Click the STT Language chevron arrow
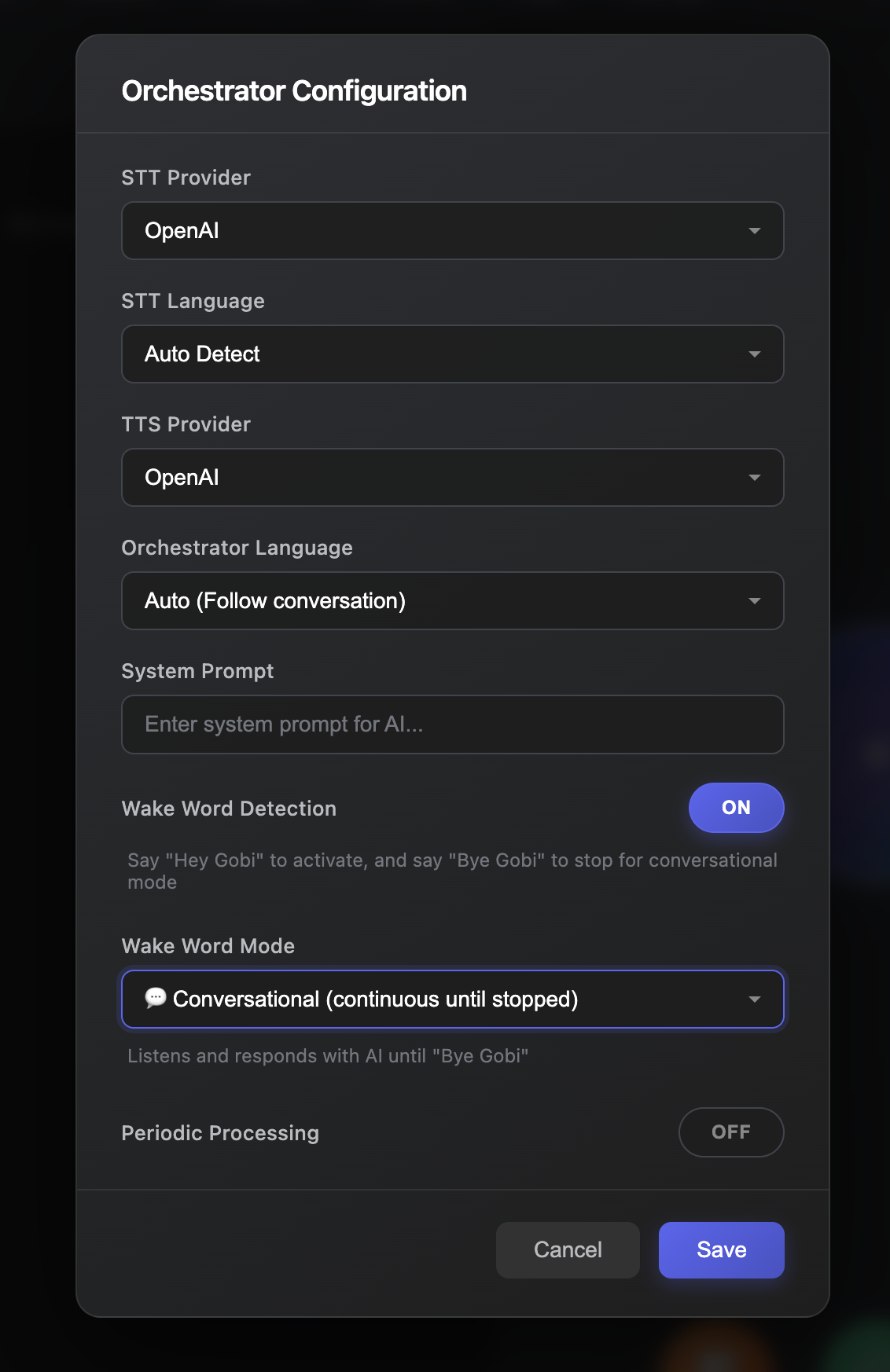 tap(754, 354)
